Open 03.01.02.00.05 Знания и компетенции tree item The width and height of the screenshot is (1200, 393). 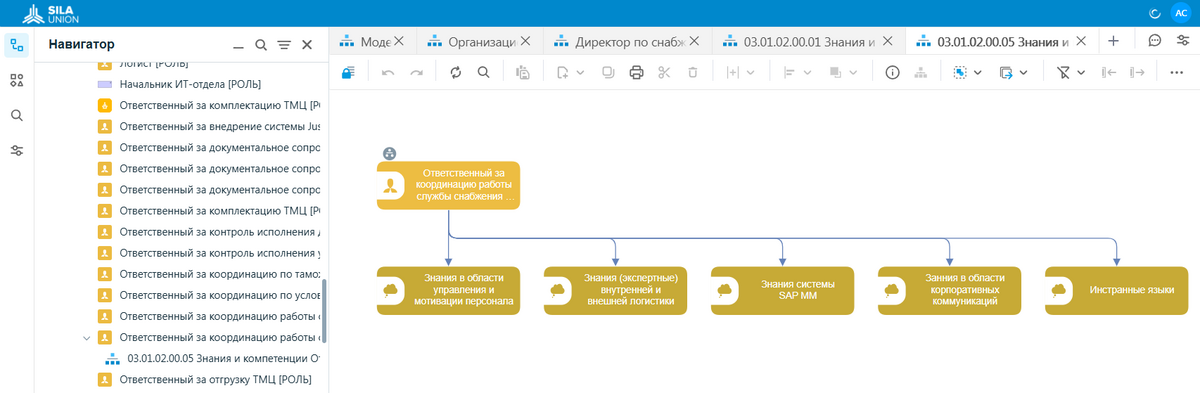pyautogui.click(x=223, y=358)
